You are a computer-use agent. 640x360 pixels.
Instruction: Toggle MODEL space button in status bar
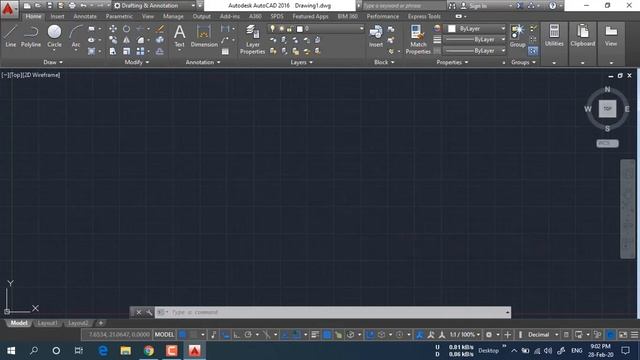(164, 335)
